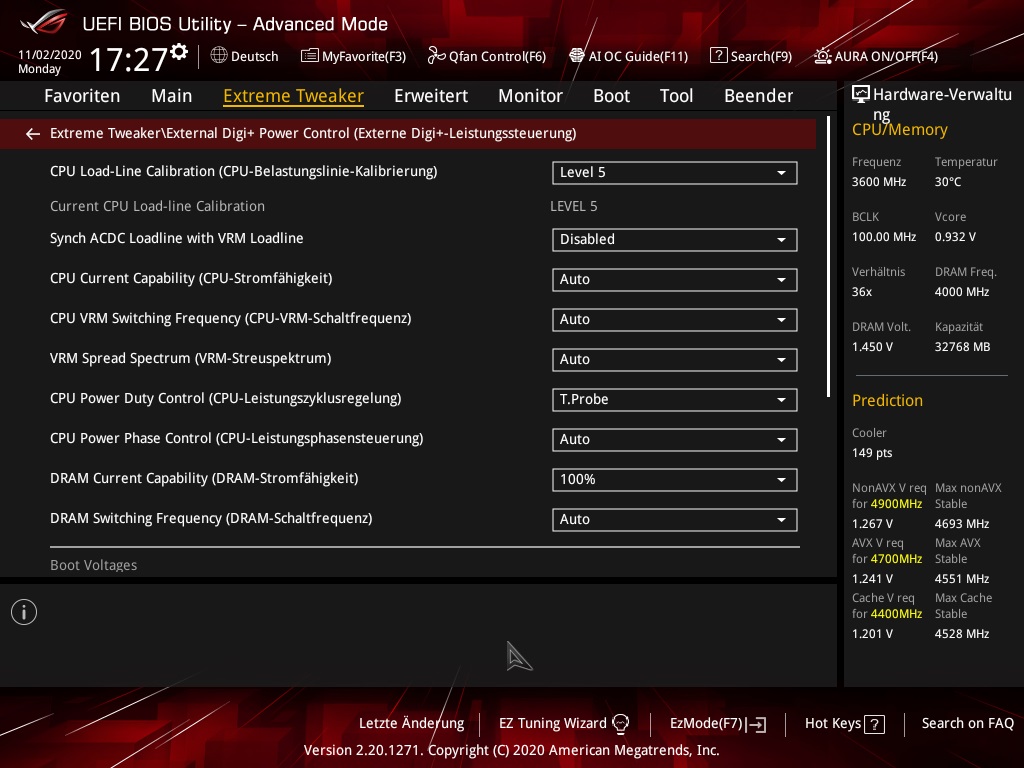Open the Beender tab

[758, 96]
